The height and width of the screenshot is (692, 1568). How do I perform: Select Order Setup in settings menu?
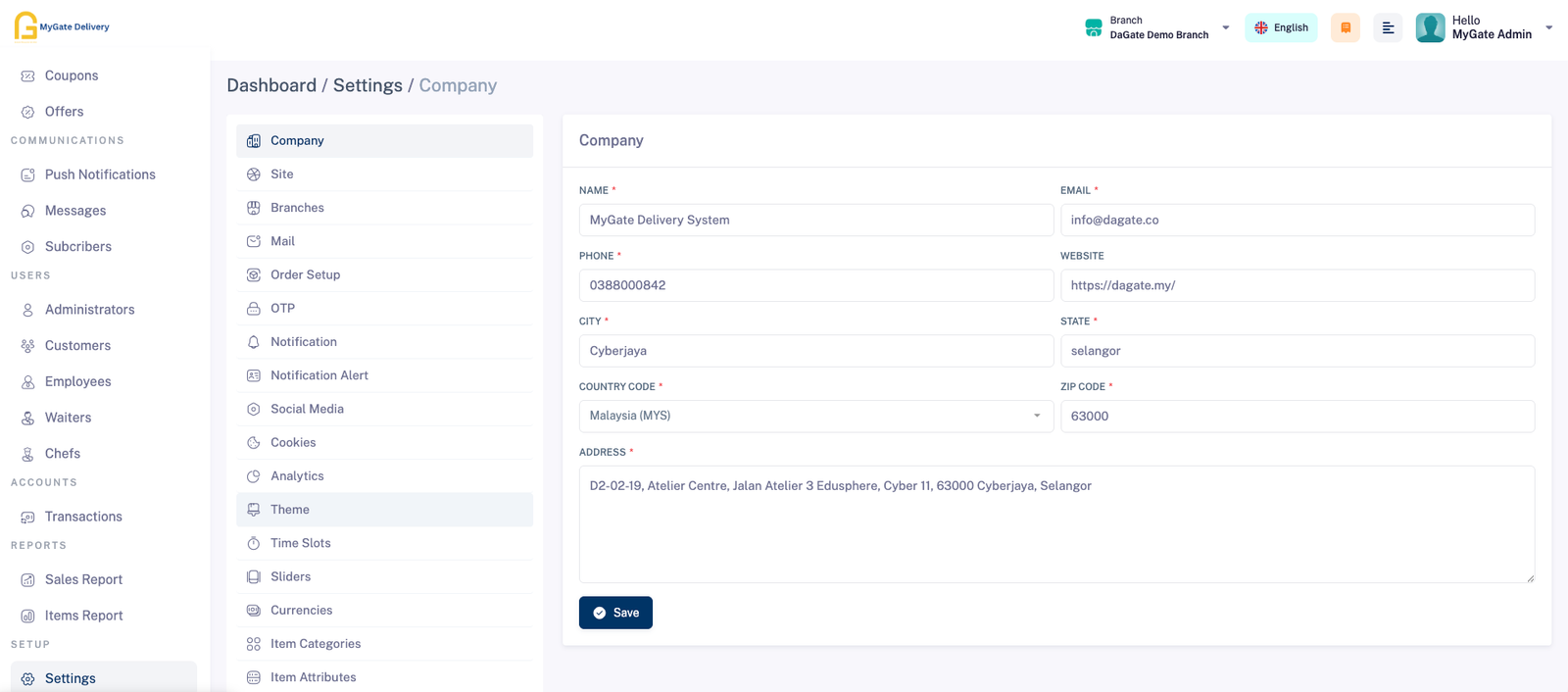coord(305,274)
